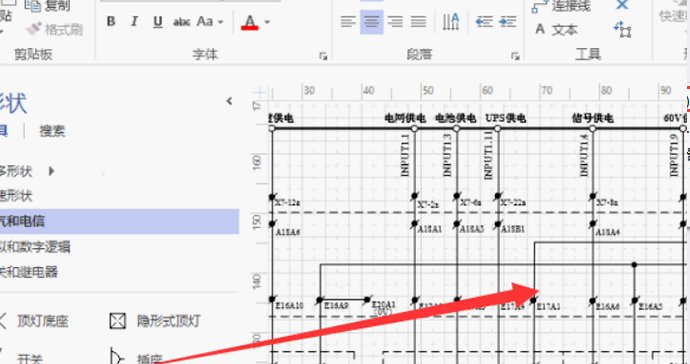Select the INPUT1.1 text in the diagram
Viewport: 690px width, 364px height.
pos(405,155)
